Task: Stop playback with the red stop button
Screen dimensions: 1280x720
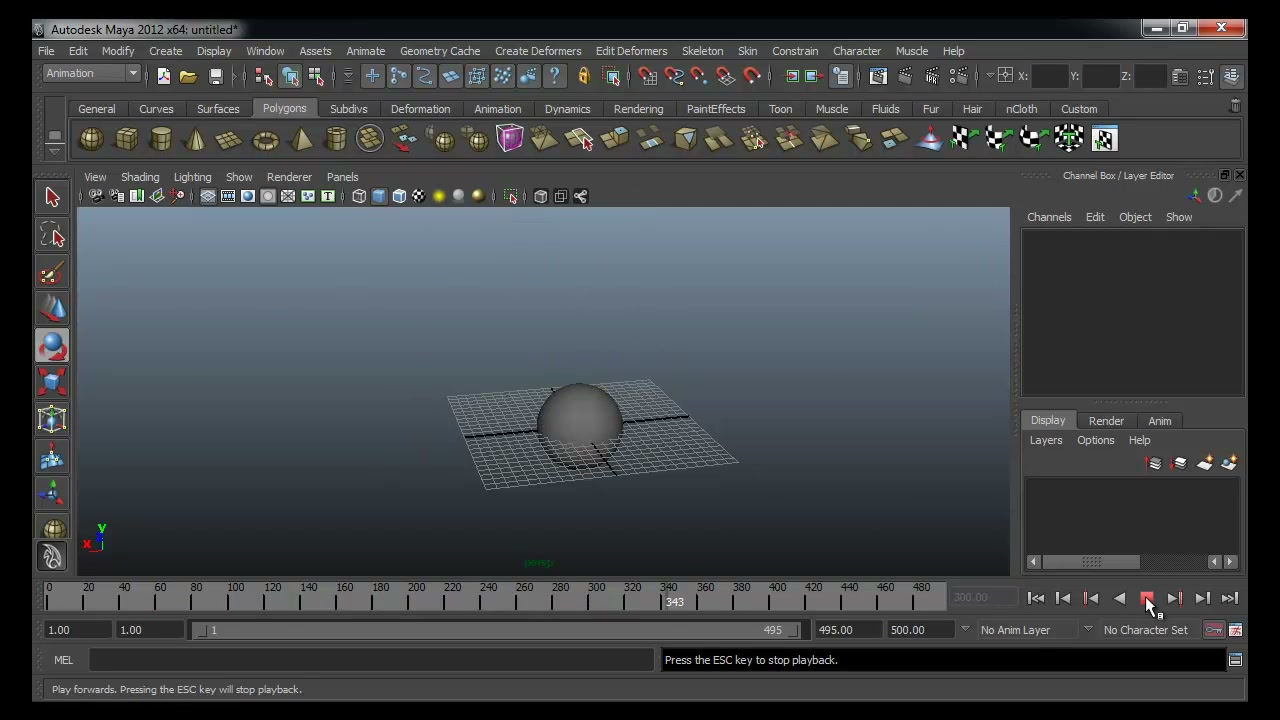Action: (1147, 598)
